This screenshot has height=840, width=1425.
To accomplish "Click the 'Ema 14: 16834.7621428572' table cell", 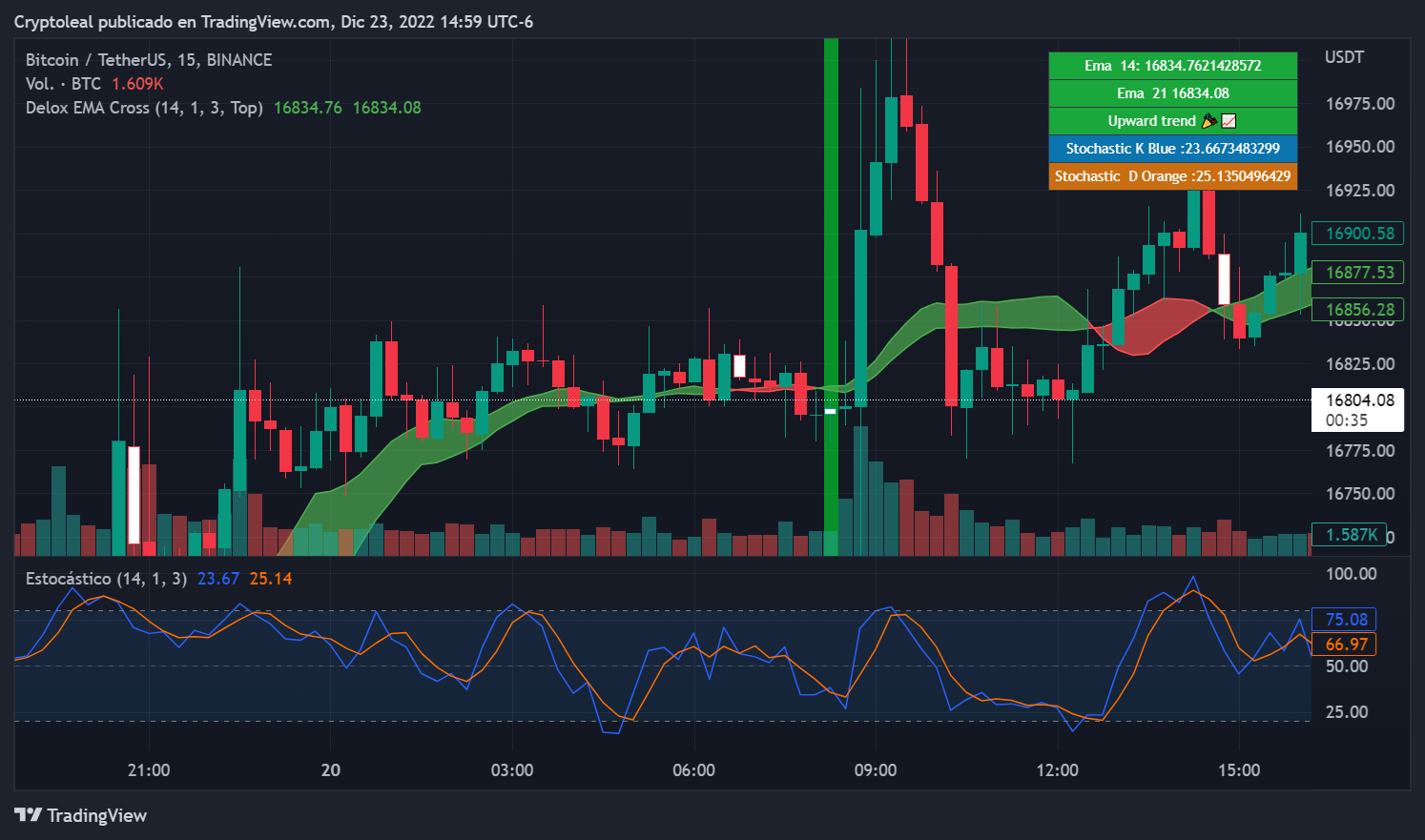I will [1172, 66].
